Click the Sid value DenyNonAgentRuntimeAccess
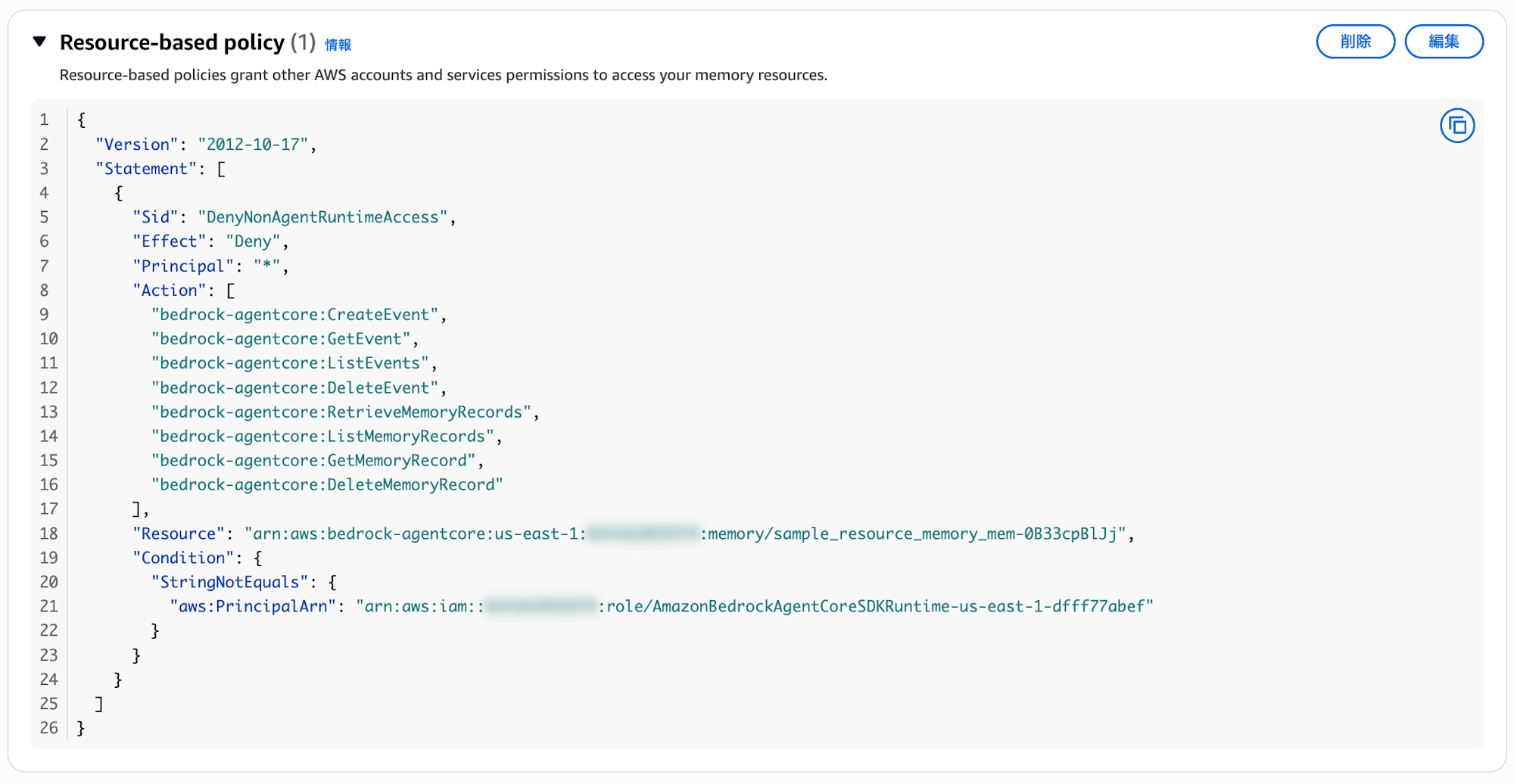The image size is (1514, 784). point(322,217)
